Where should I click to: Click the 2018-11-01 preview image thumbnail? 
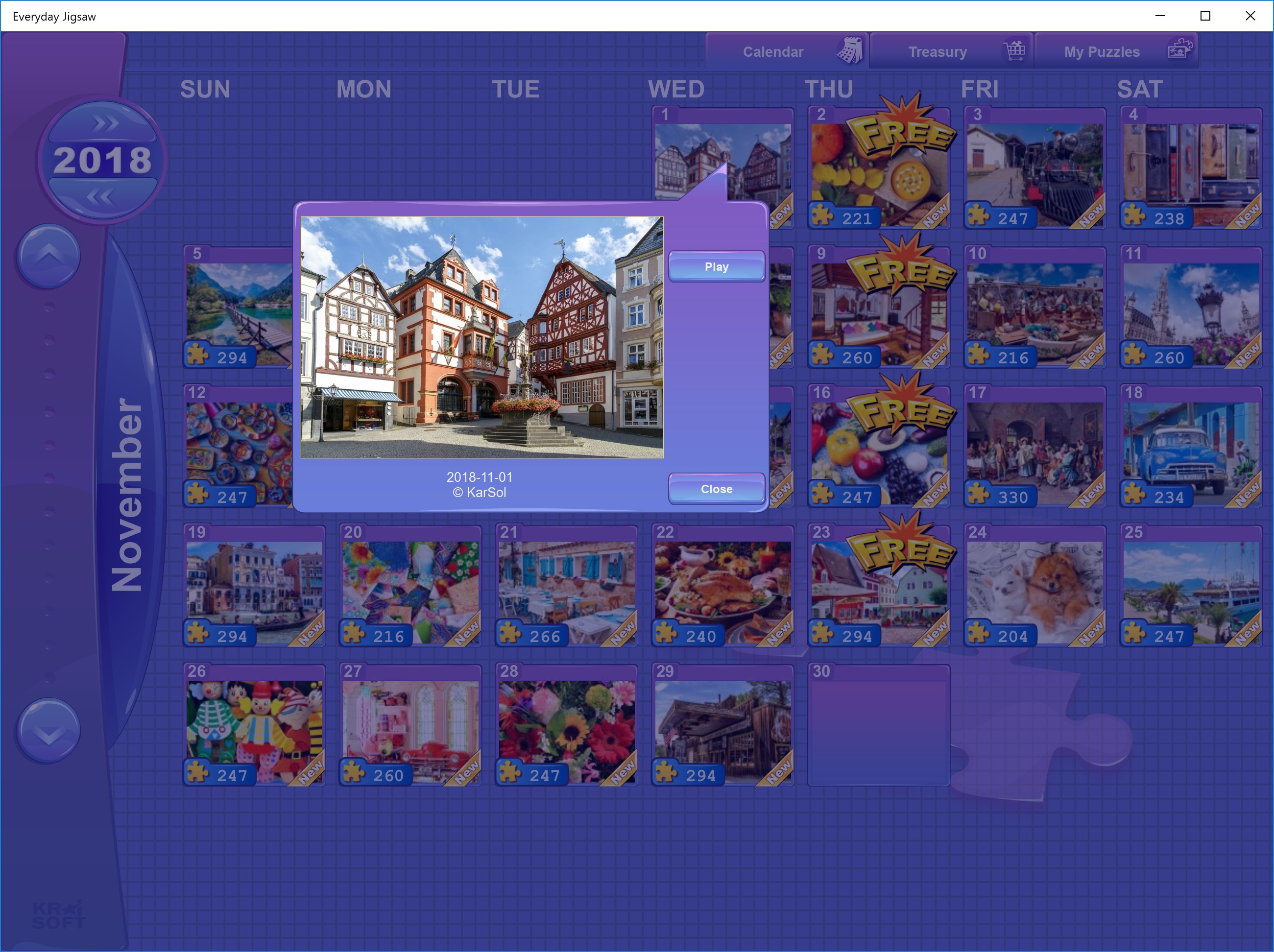(481, 336)
